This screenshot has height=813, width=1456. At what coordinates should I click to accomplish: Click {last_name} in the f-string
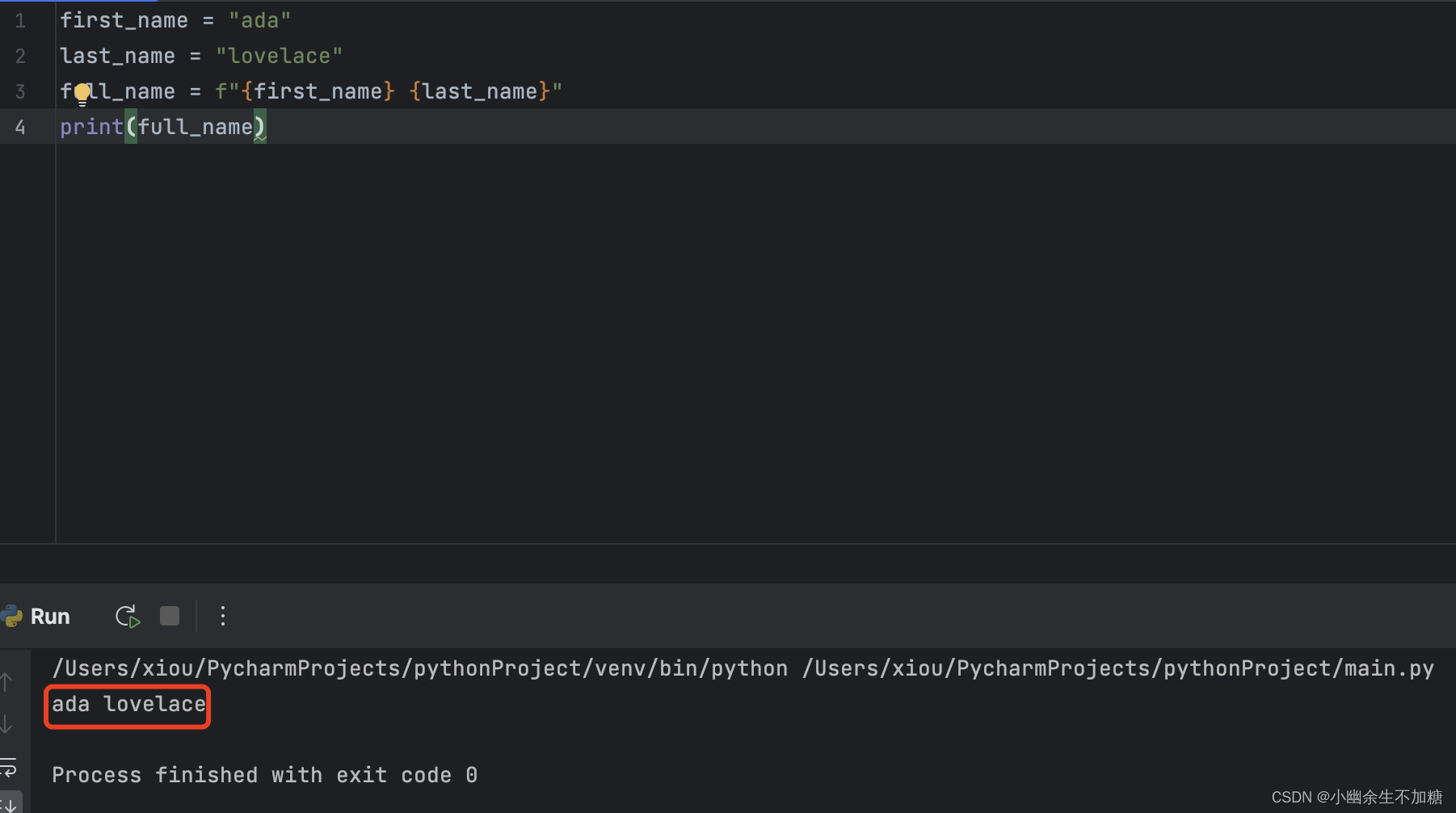point(480,91)
